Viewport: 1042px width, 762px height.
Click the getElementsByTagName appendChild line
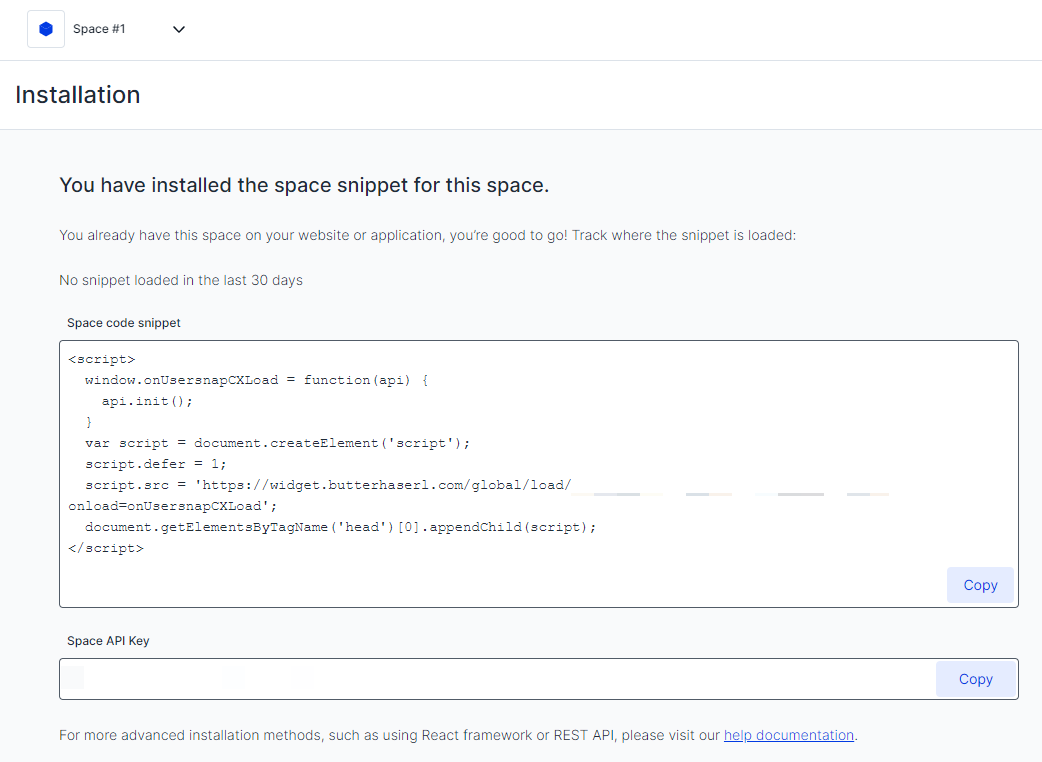(x=341, y=527)
